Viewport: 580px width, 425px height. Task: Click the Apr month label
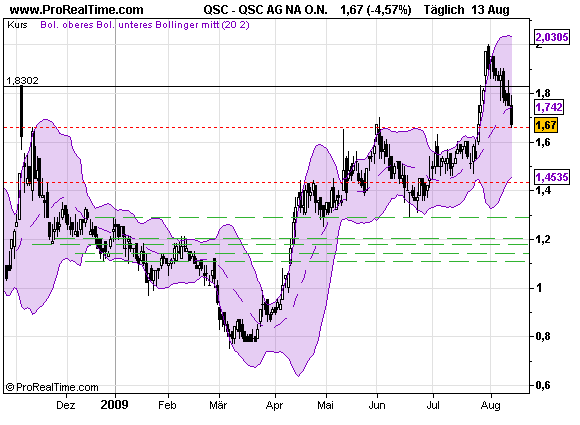point(274,406)
